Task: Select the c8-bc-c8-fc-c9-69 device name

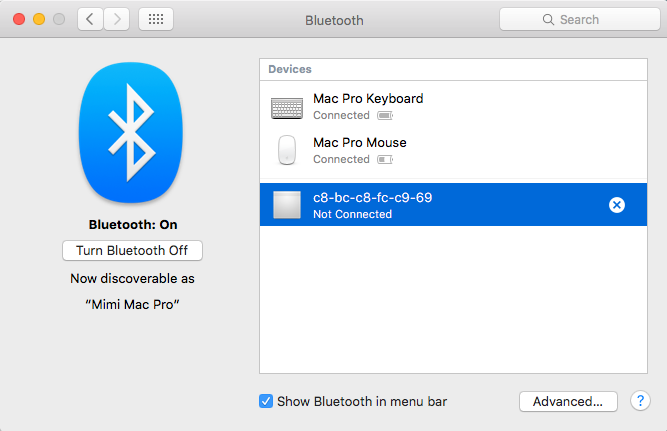Action: coord(373,198)
